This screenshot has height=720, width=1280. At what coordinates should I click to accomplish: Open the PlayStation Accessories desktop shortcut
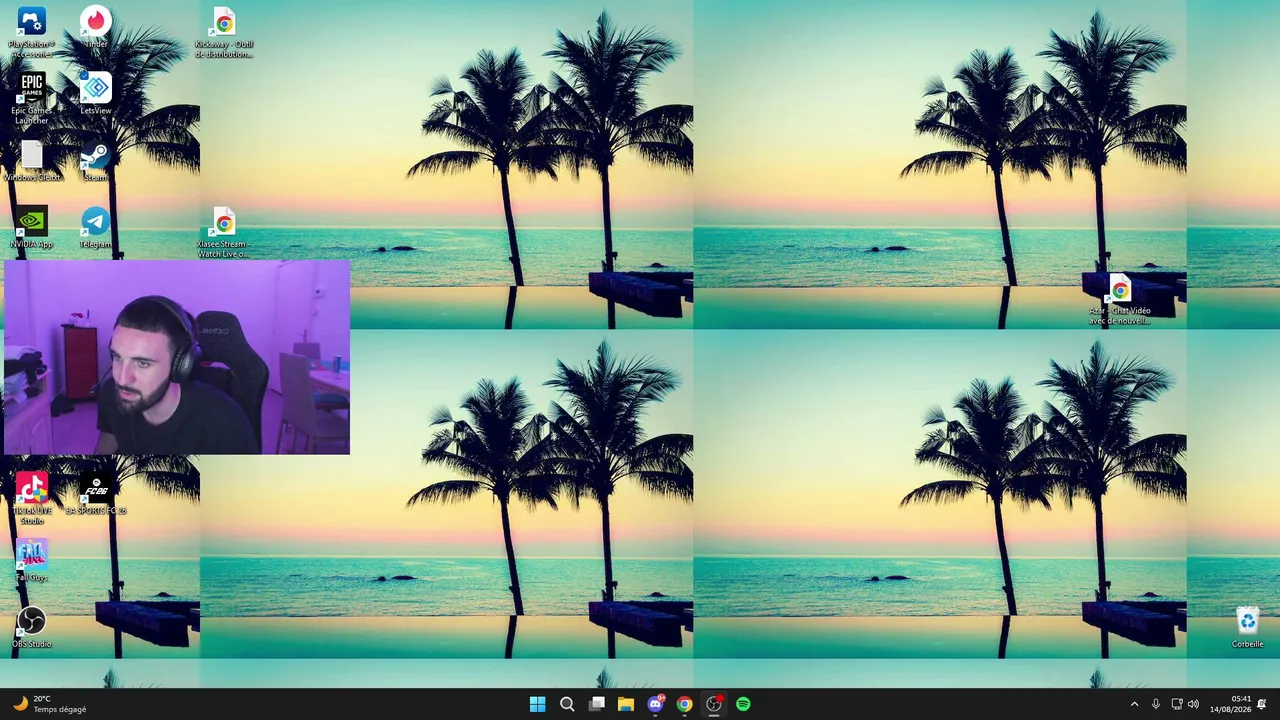point(31,31)
